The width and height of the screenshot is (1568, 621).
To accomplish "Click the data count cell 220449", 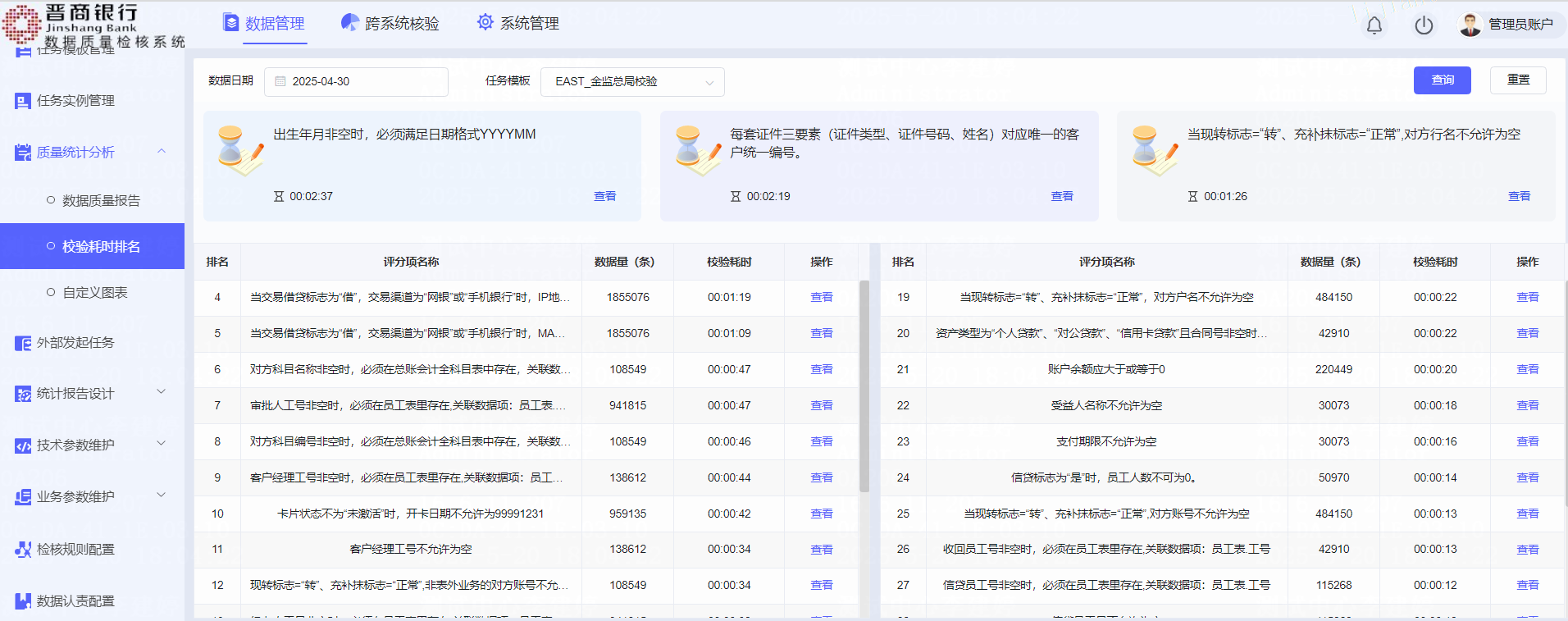I will tap(1333, 369).
